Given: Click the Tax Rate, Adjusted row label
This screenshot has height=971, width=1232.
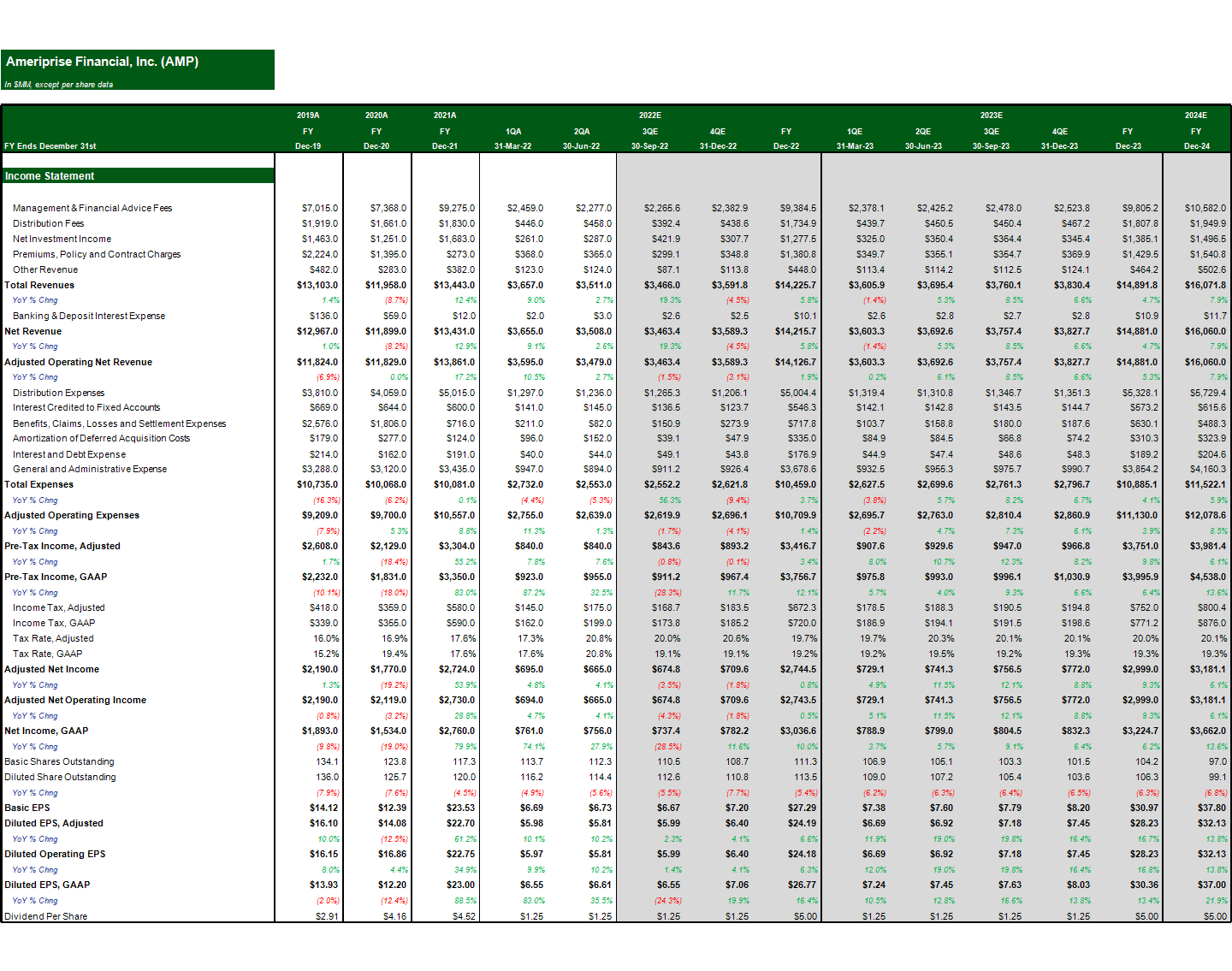Looking at the screenshot, I should 52,638.
